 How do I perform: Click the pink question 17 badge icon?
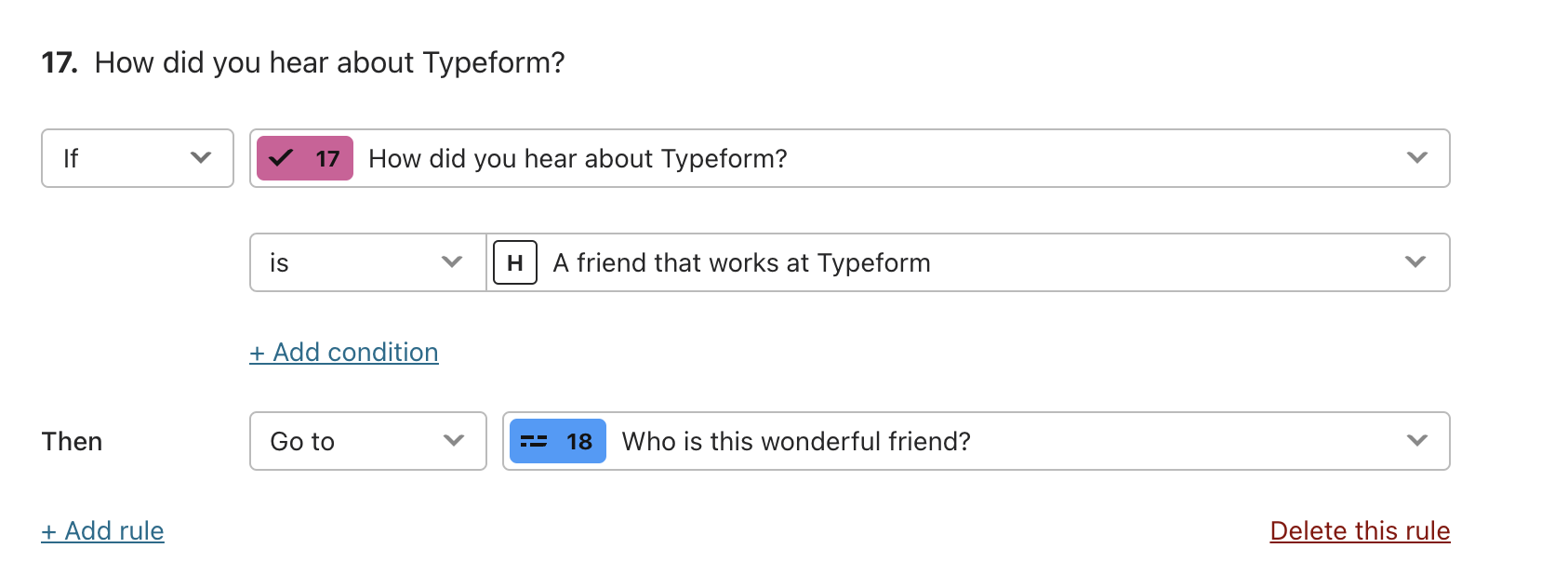(x=305, y=158)
